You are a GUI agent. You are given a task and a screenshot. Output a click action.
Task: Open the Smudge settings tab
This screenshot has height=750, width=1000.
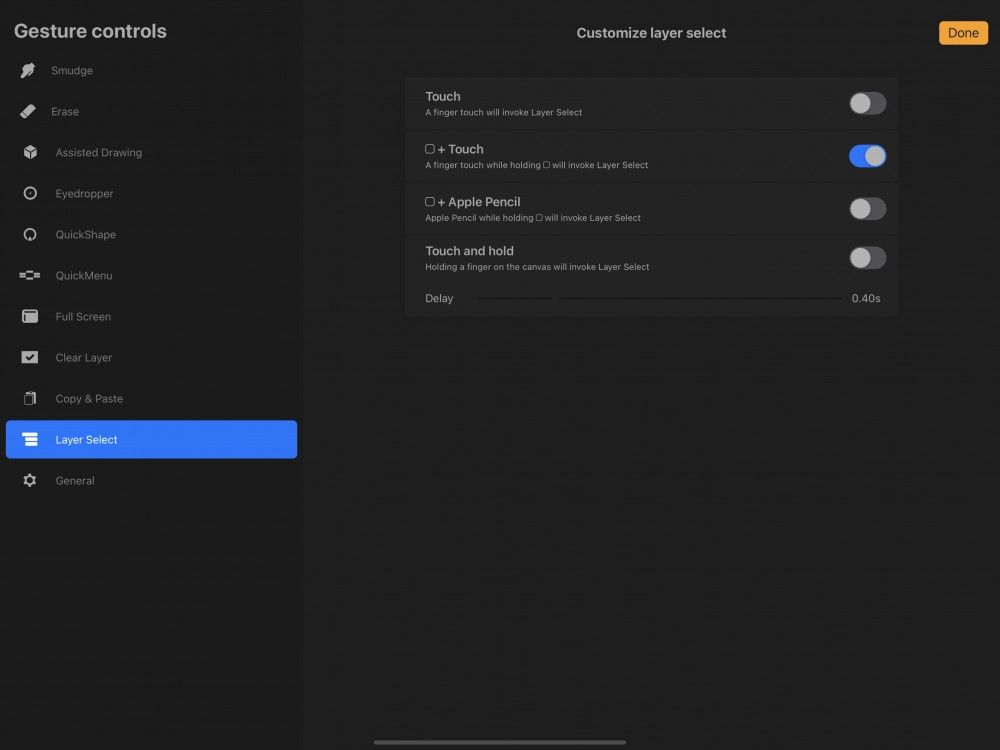[74, 70]
